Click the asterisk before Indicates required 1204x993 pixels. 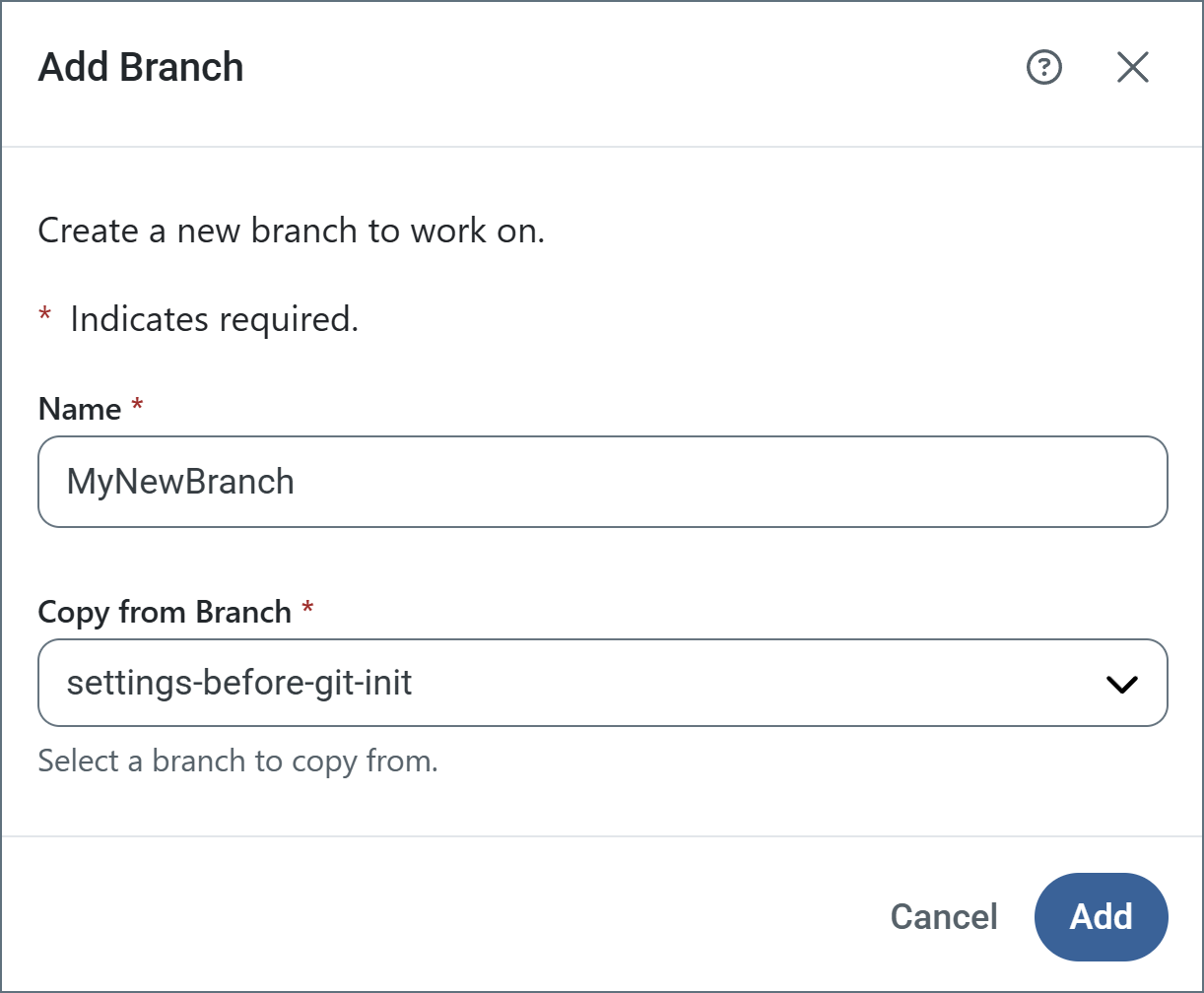[x=44, y=317]
